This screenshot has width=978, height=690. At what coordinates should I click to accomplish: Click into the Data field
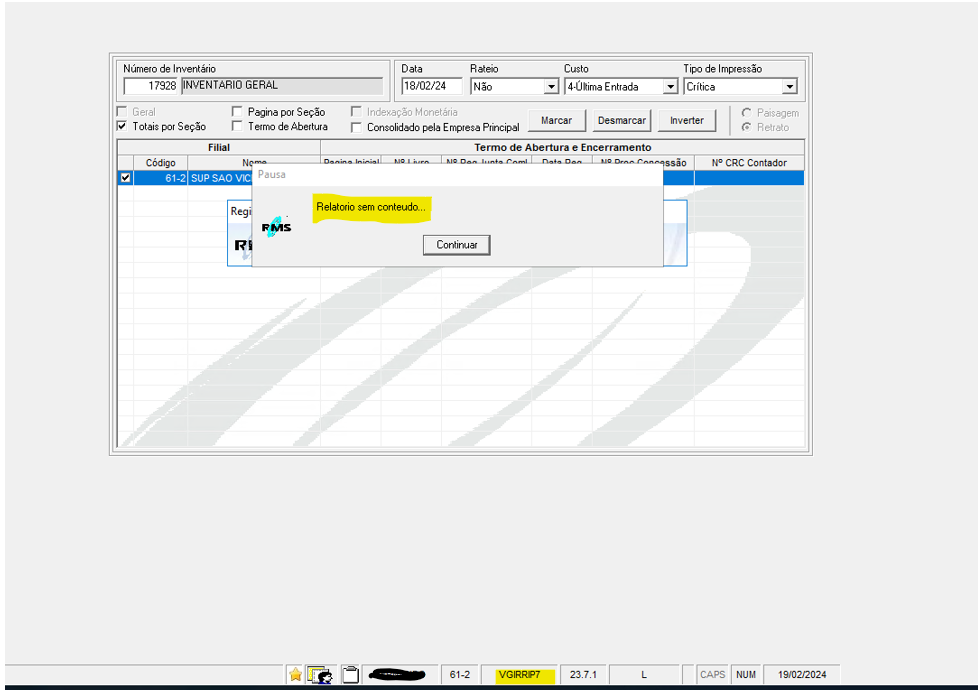(x=431, y=87)
